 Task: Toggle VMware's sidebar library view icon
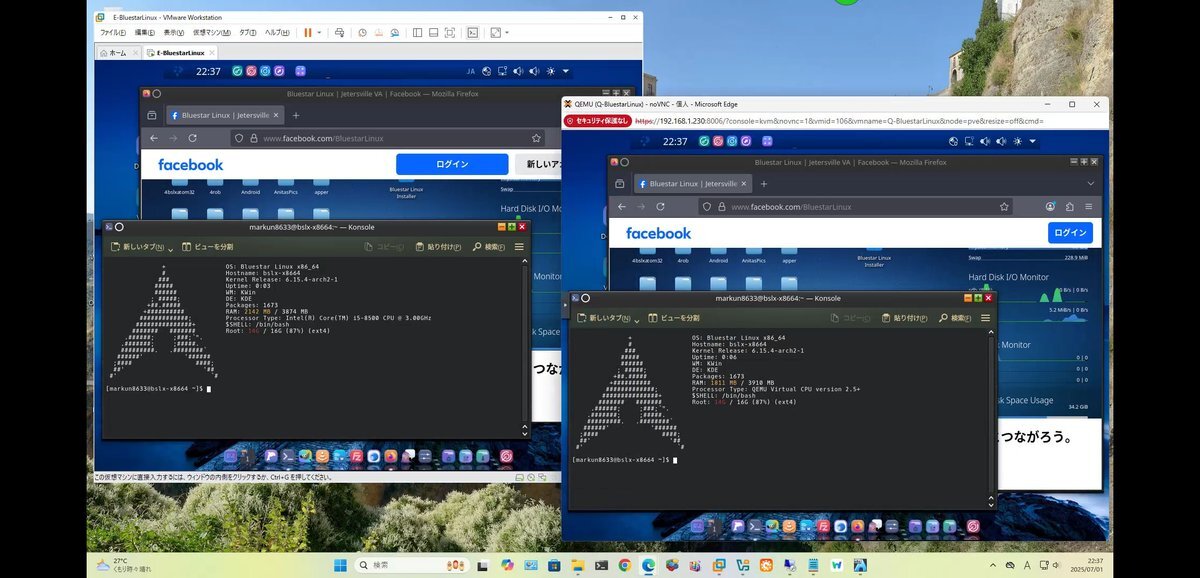(417, 33)
